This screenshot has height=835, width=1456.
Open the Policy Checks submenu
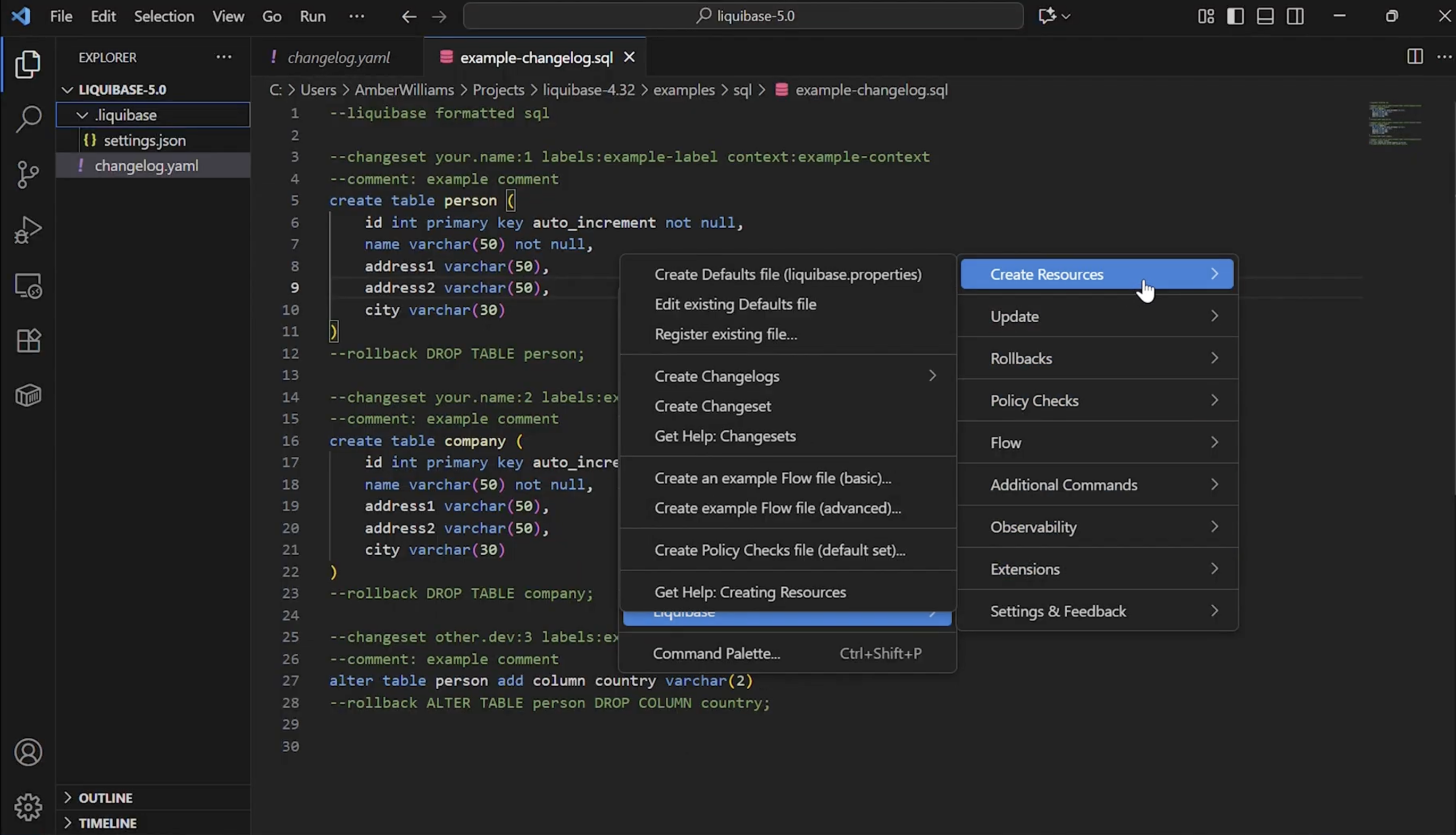[x=1097, y=400]
